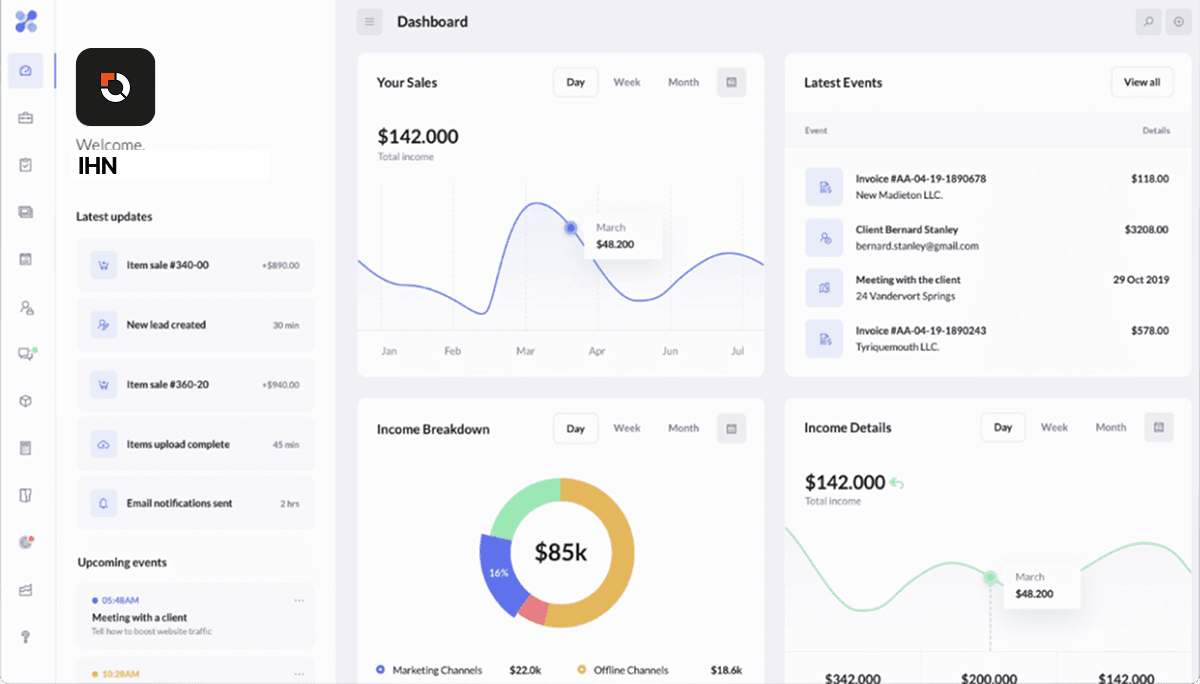Screen dimensions: 1200x684
Task: Switch Your Sales to Week view
Action: (627, 83)
